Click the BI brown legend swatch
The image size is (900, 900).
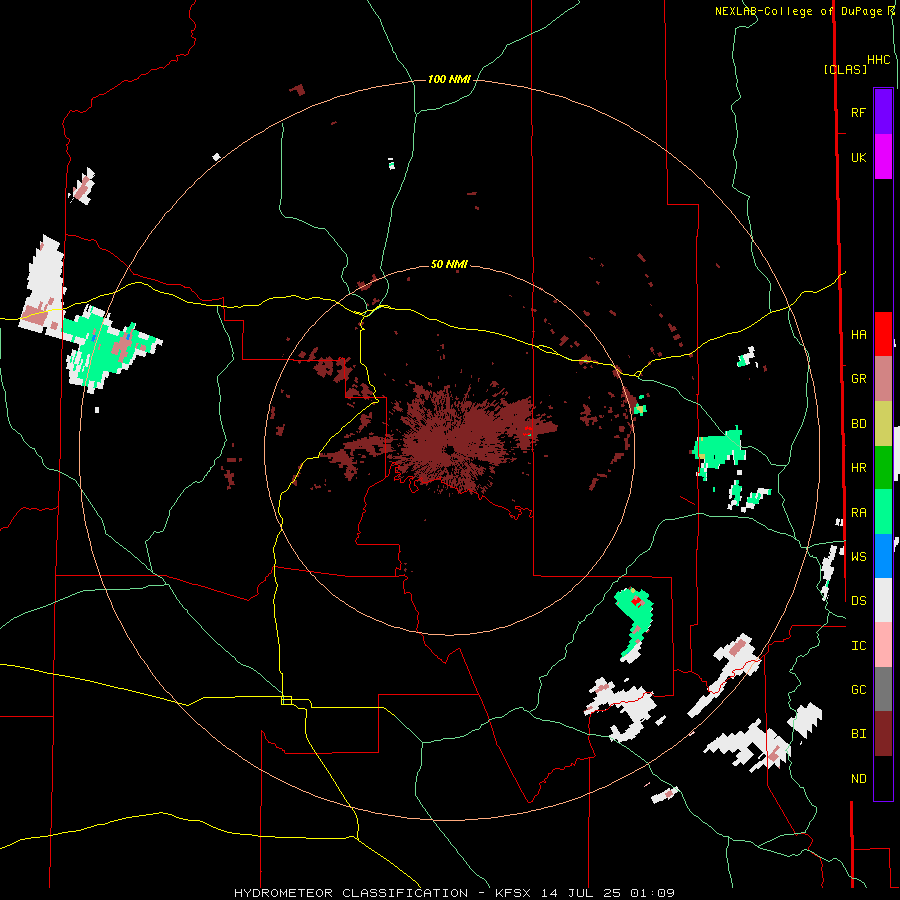point(883,734)
